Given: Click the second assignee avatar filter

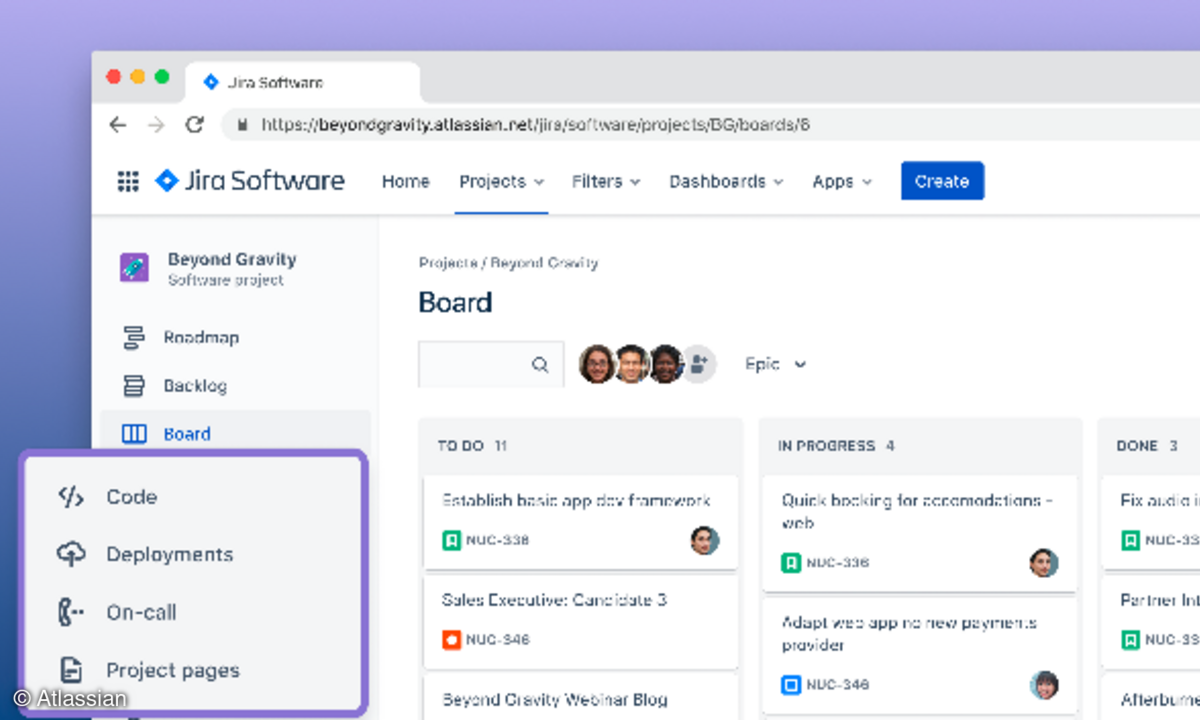Looking at the screenshot, I should click(632, 364).
